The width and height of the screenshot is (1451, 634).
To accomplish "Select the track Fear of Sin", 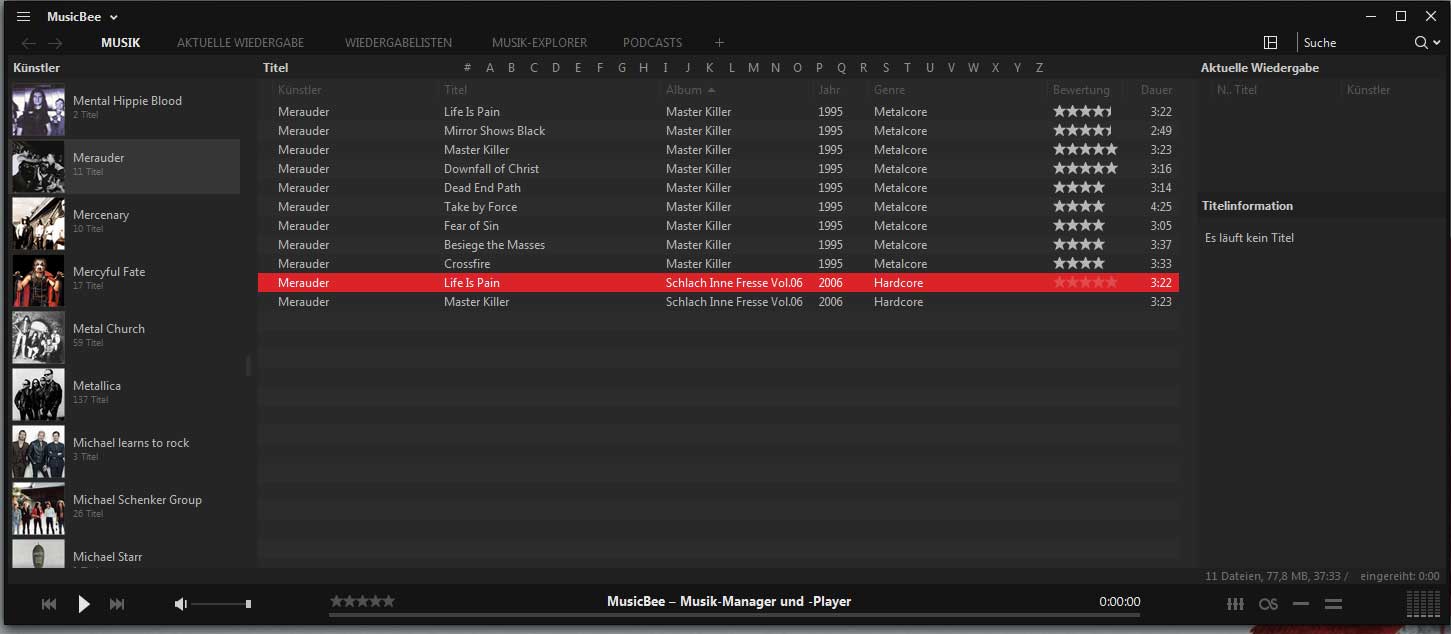I will pyautogui.click(x=718, y=226).
